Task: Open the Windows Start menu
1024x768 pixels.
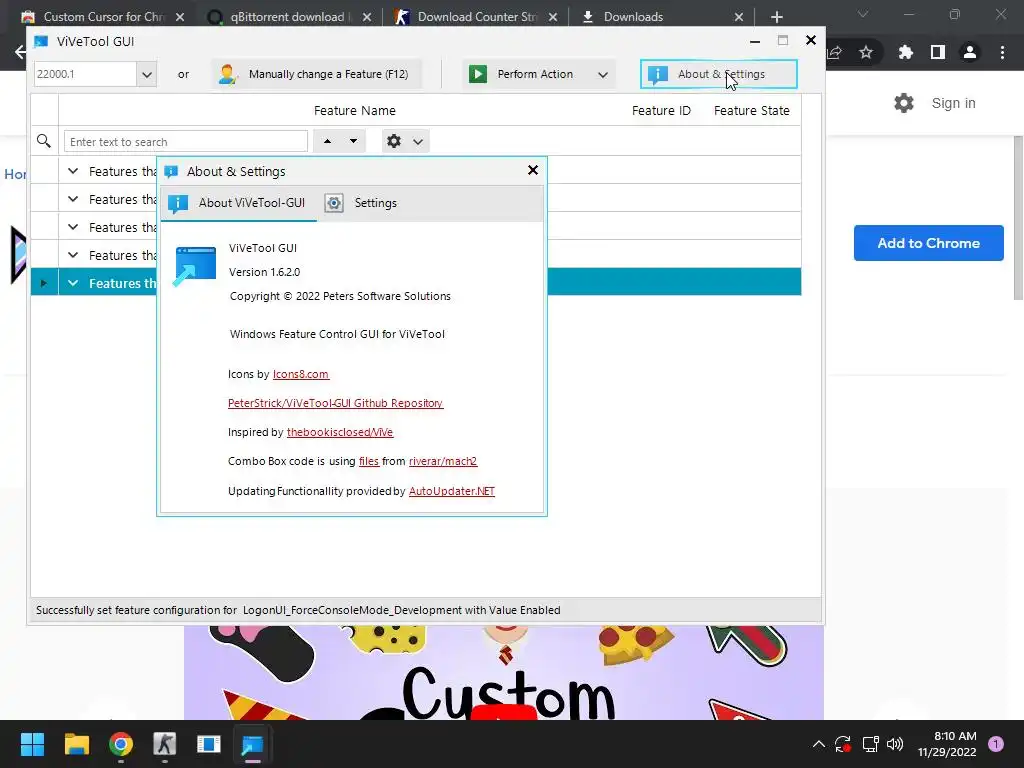Action: [32, 744]
